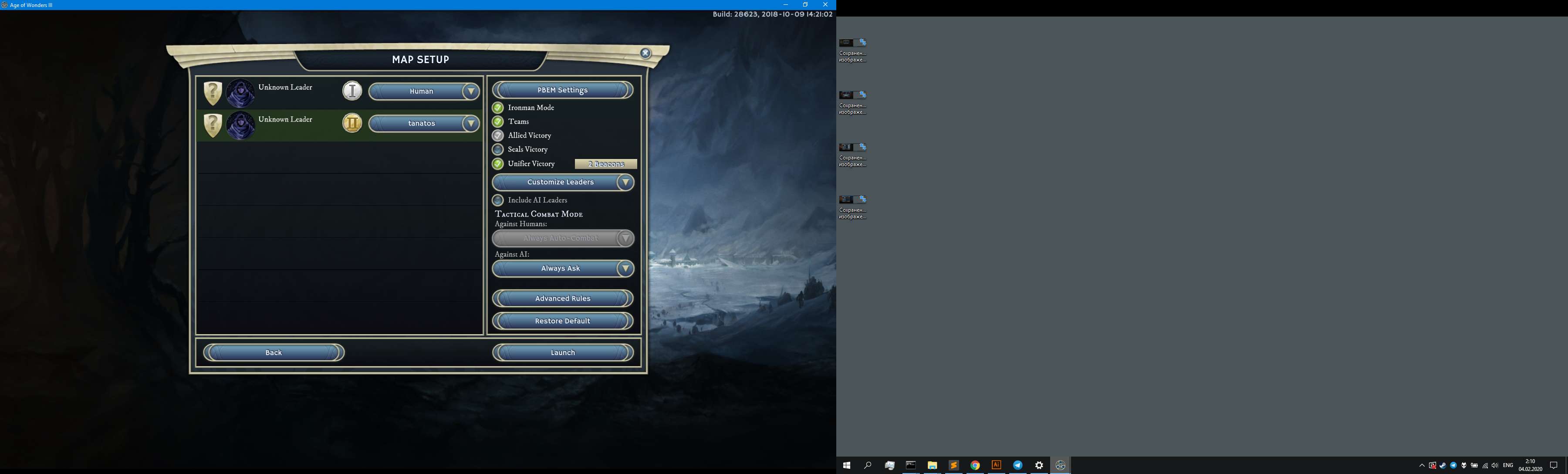Screen dimensions: 1568x474
Task: Open Advanced Rules
Action: point(562,298)
